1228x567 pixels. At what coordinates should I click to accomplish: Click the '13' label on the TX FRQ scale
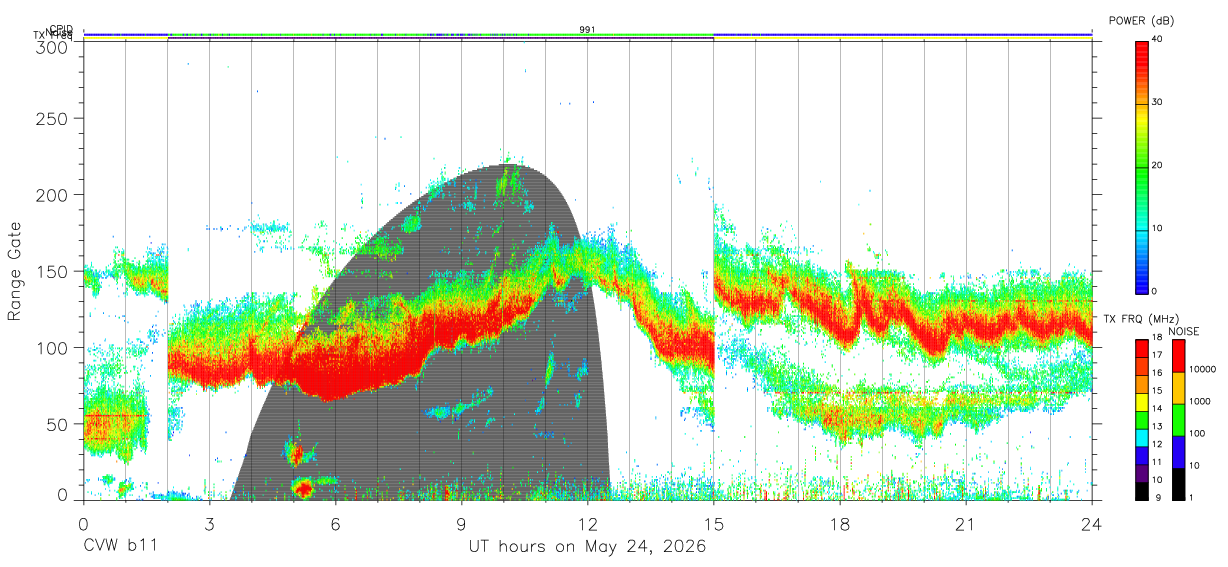coord(1158,426)
